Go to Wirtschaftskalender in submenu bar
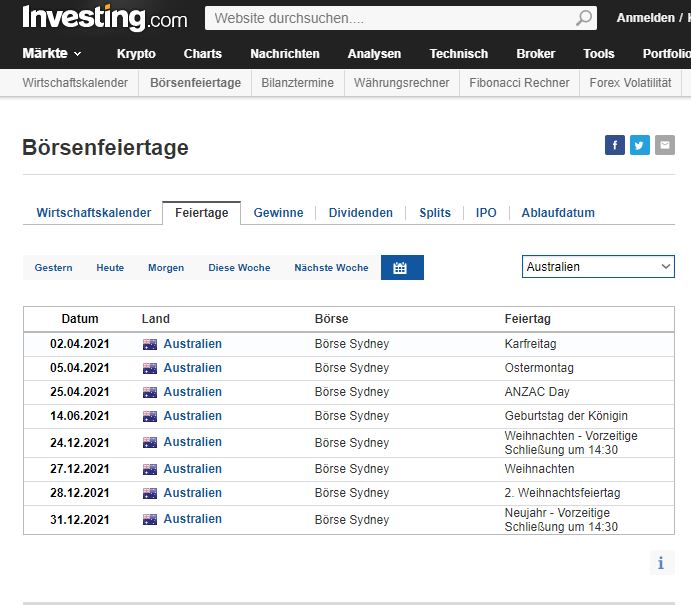The width and height of the screenshot is (691, 606). [75, 82]
